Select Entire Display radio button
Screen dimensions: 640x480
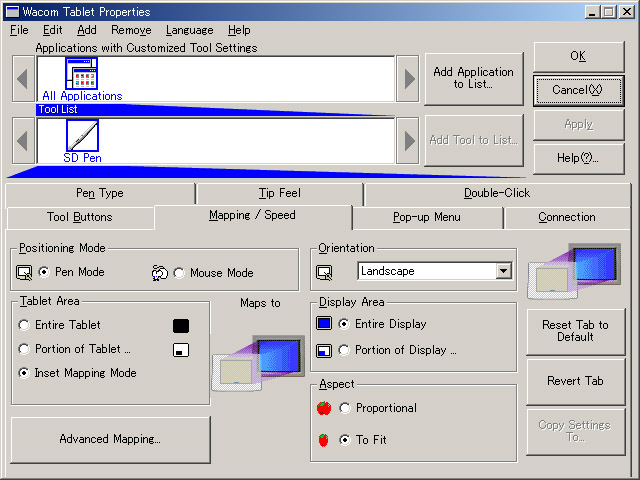[x=344, y=324]
